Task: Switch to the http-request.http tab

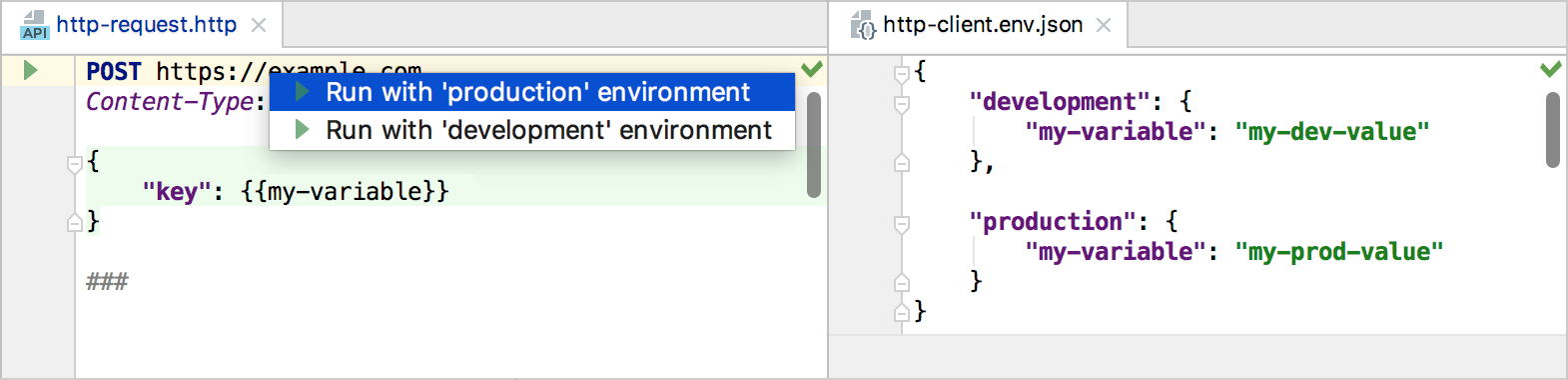Action: coord(146,25)
